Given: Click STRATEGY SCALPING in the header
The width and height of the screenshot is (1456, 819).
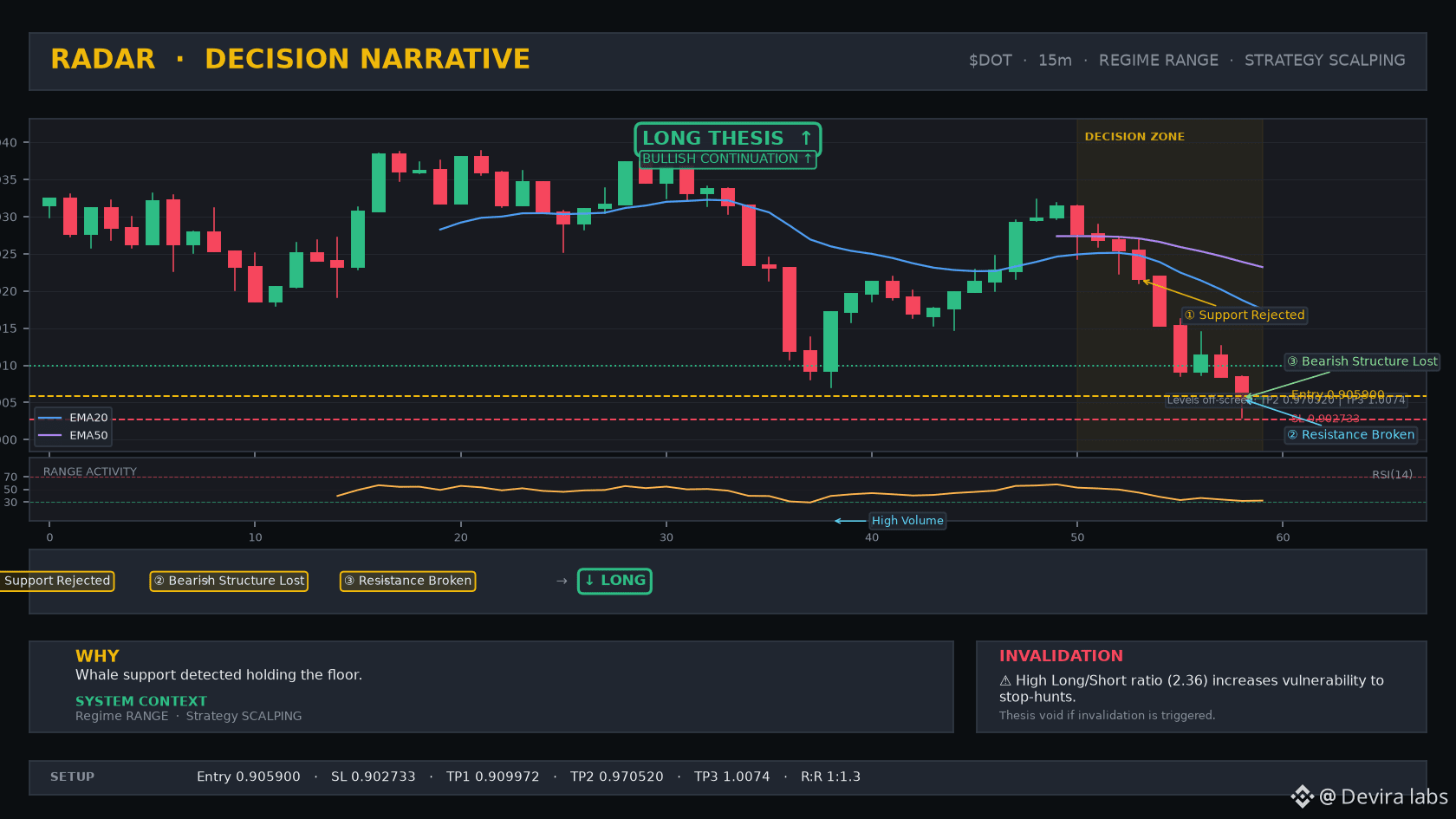Looking at the screenshot, I should click(x=1324, y=61).
